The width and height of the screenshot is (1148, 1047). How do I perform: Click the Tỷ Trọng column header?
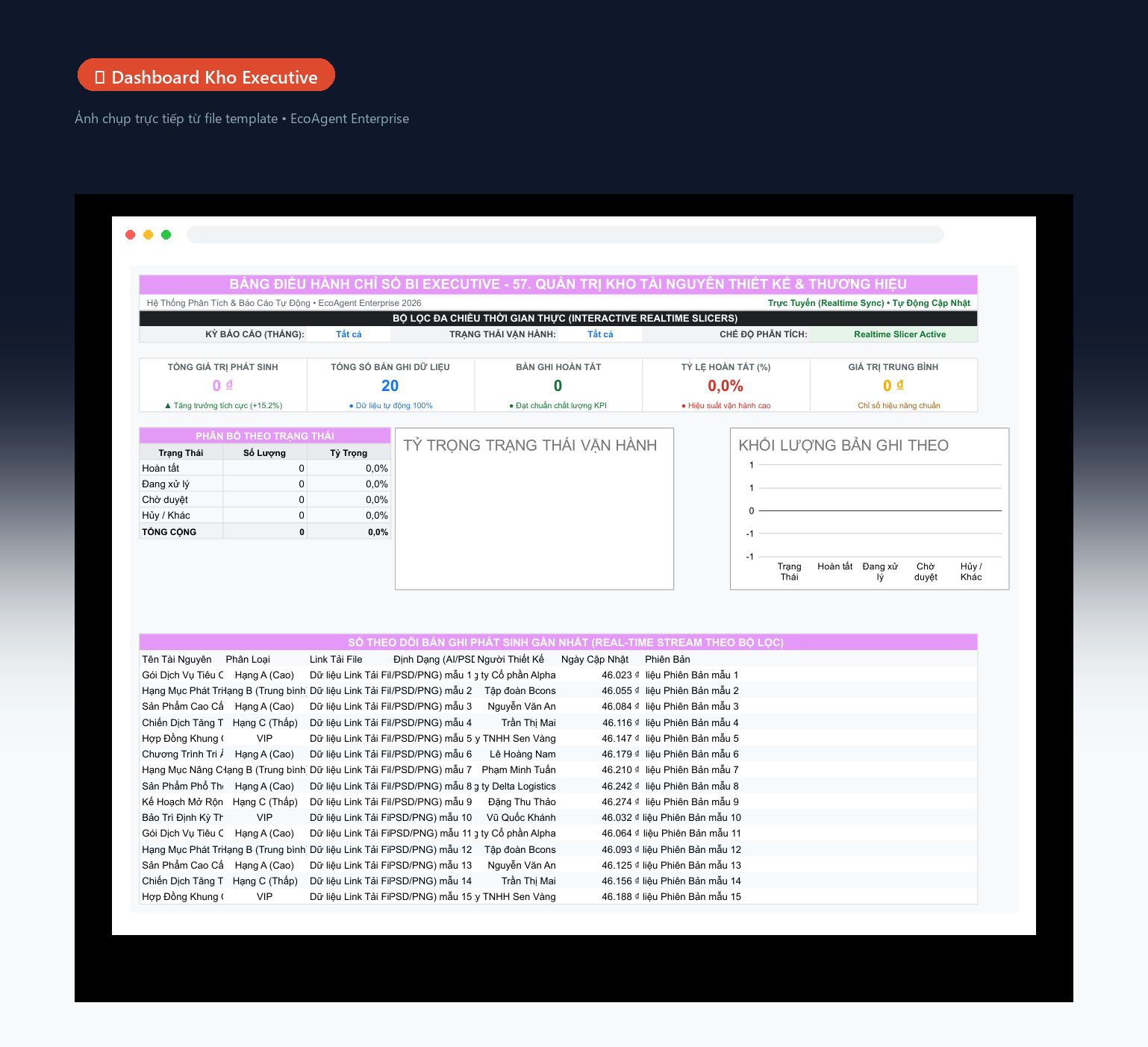(x=349, y=453)
